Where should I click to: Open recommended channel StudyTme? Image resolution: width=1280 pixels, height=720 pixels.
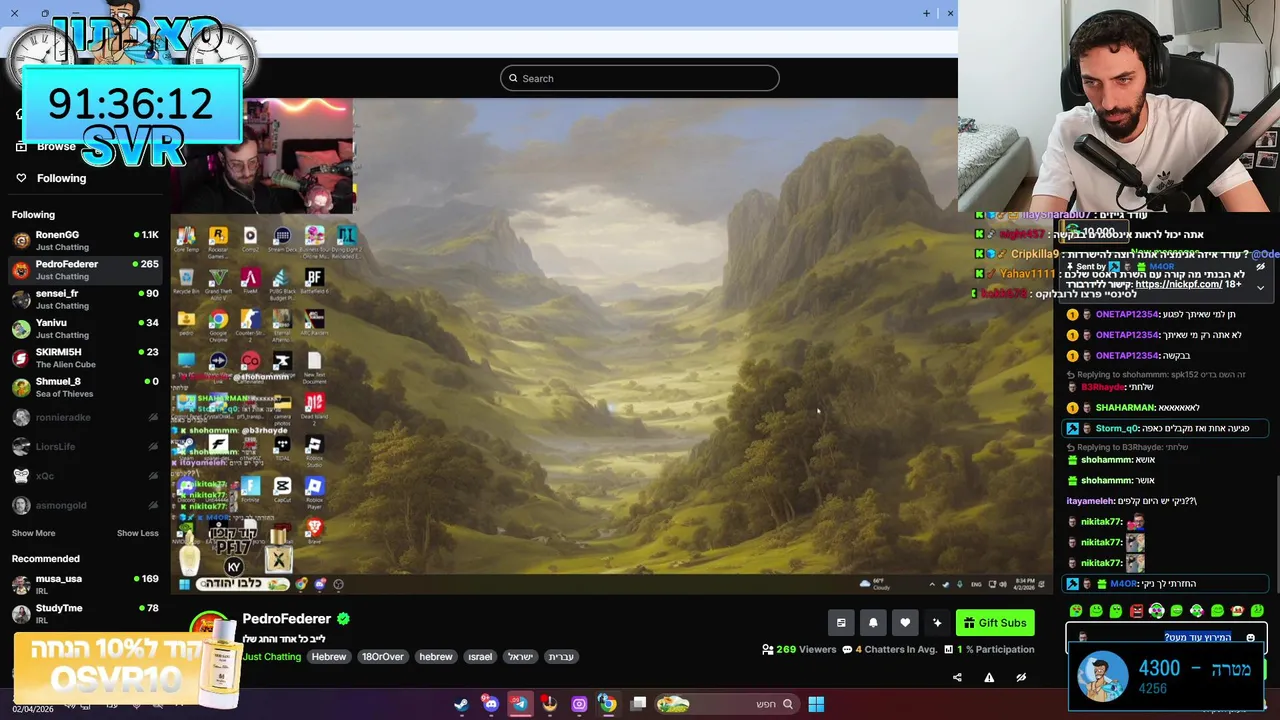[85, 613]
